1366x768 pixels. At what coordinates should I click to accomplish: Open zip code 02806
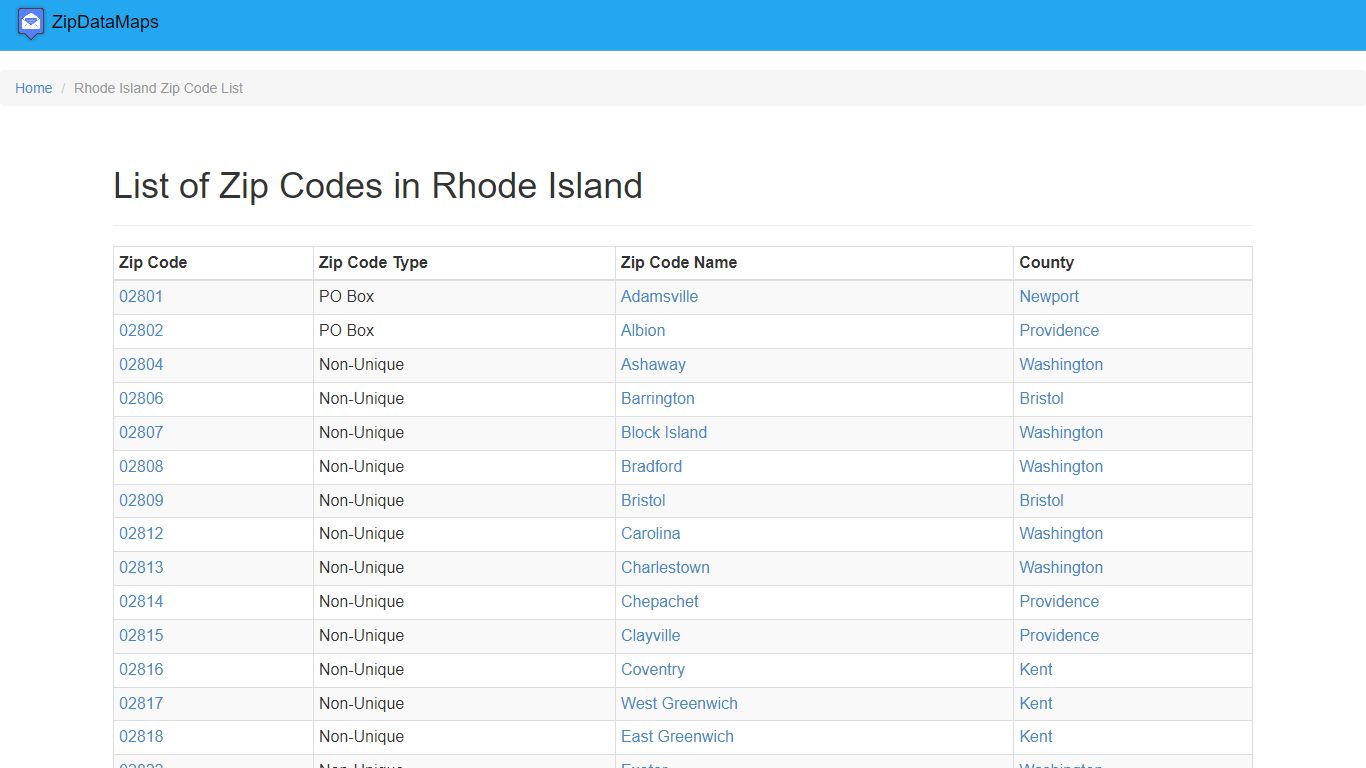coord(141,399)
